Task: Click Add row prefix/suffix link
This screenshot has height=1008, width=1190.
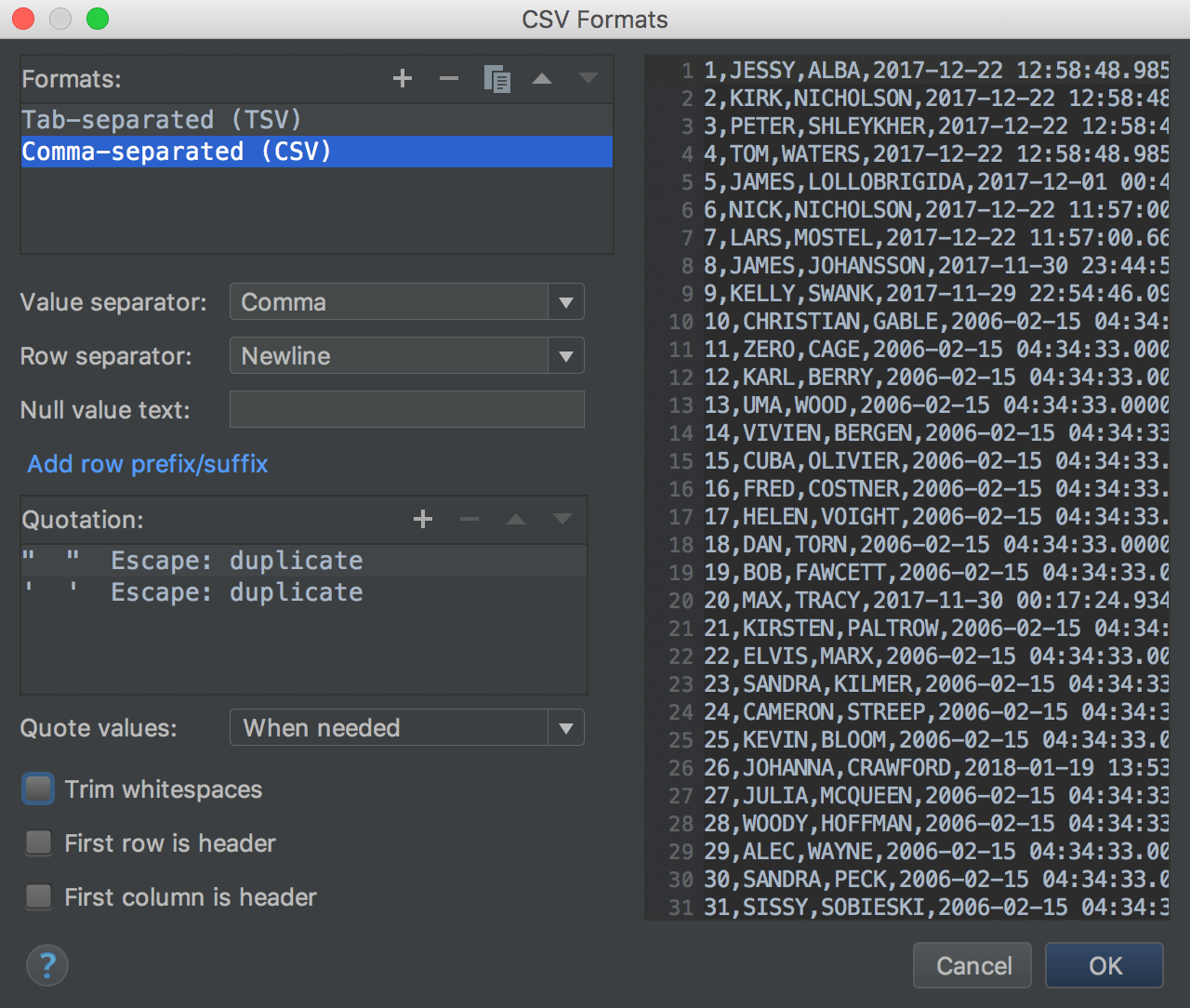Action: tap(148, 464)
